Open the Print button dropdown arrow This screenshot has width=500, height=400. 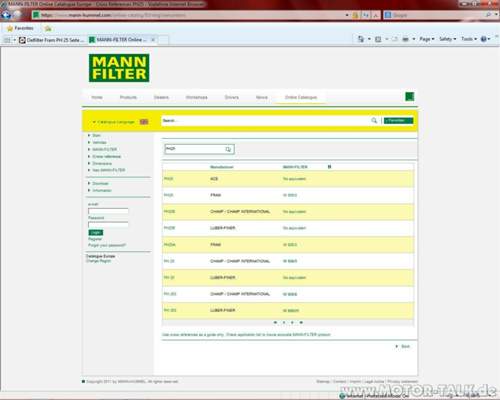(414, 39)
